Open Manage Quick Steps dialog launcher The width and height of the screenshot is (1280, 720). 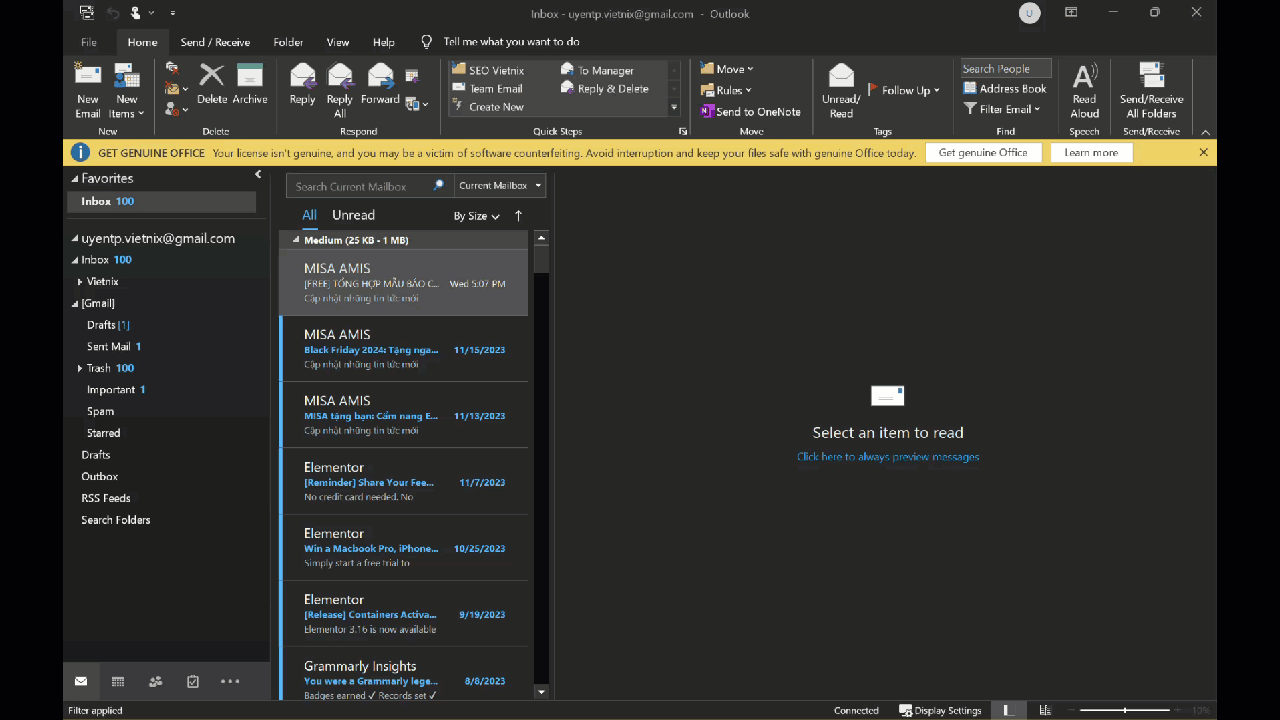click(x=684, y=131)
